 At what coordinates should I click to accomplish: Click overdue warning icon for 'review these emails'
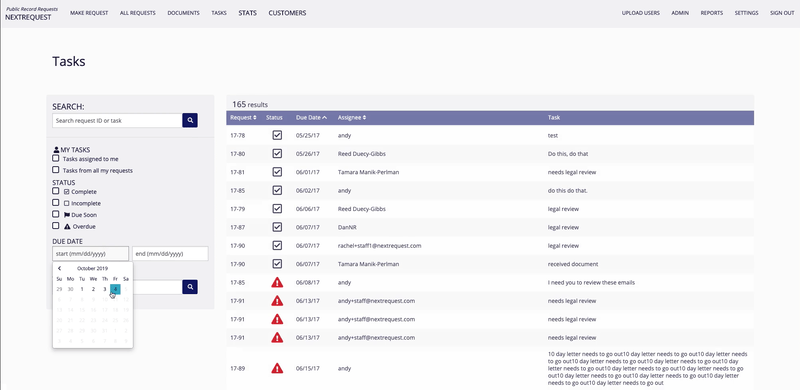[277, 282]
